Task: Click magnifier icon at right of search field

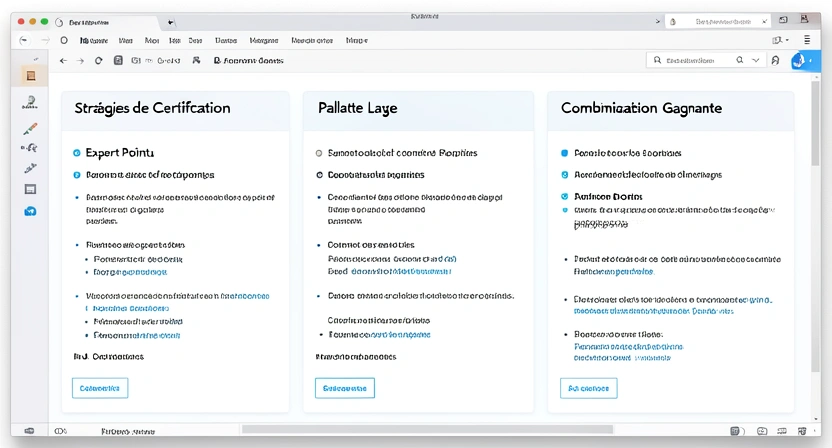Action: click(x=740, y=61)
